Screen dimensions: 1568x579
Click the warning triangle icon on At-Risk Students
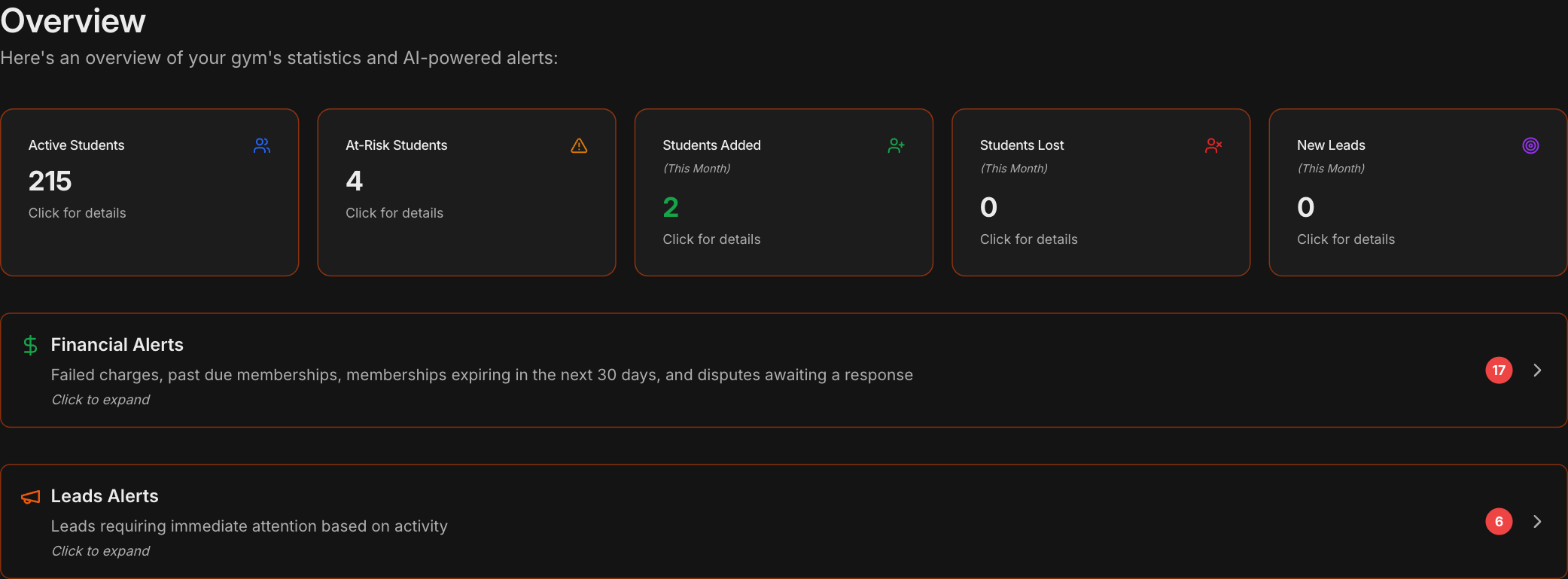pyautogui.click(x=579, y=145)
